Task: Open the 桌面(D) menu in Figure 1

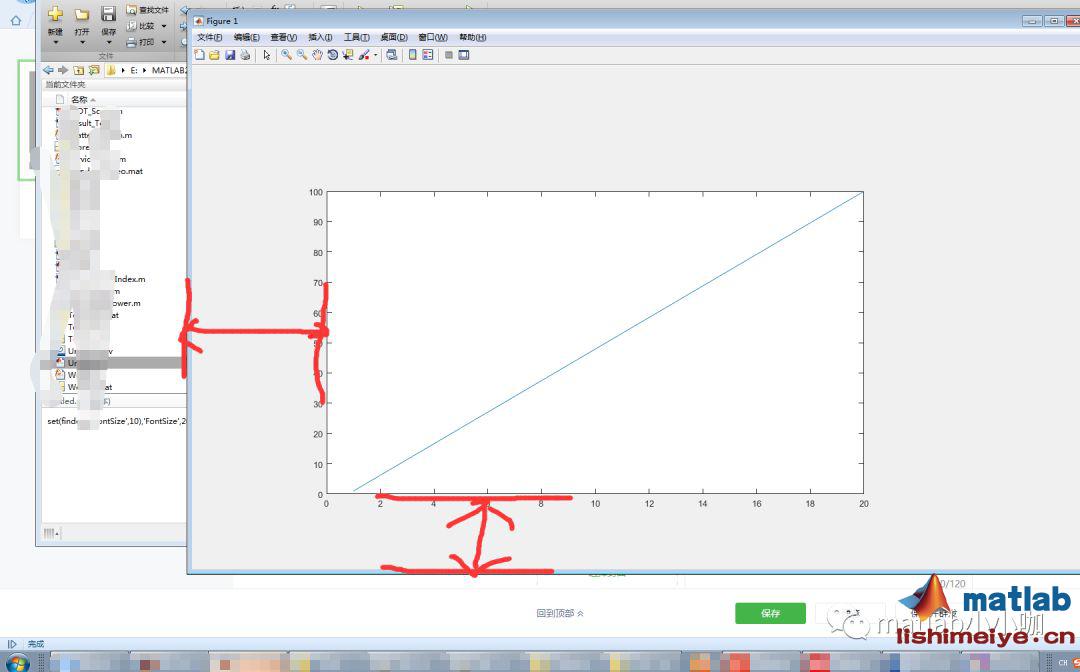Action: pyautogui.click(x=394, y=37)
